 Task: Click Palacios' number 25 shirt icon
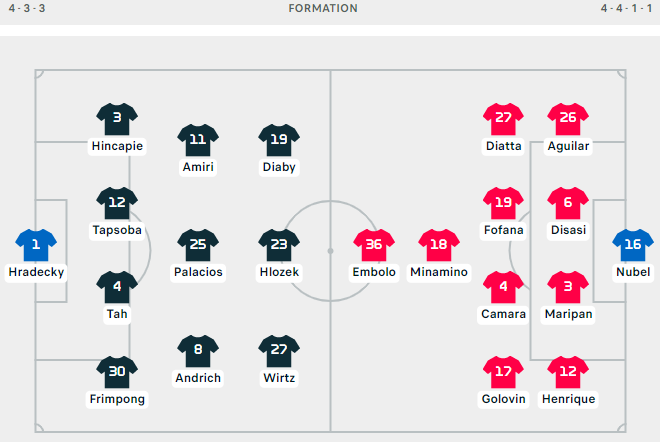[198, 245]
